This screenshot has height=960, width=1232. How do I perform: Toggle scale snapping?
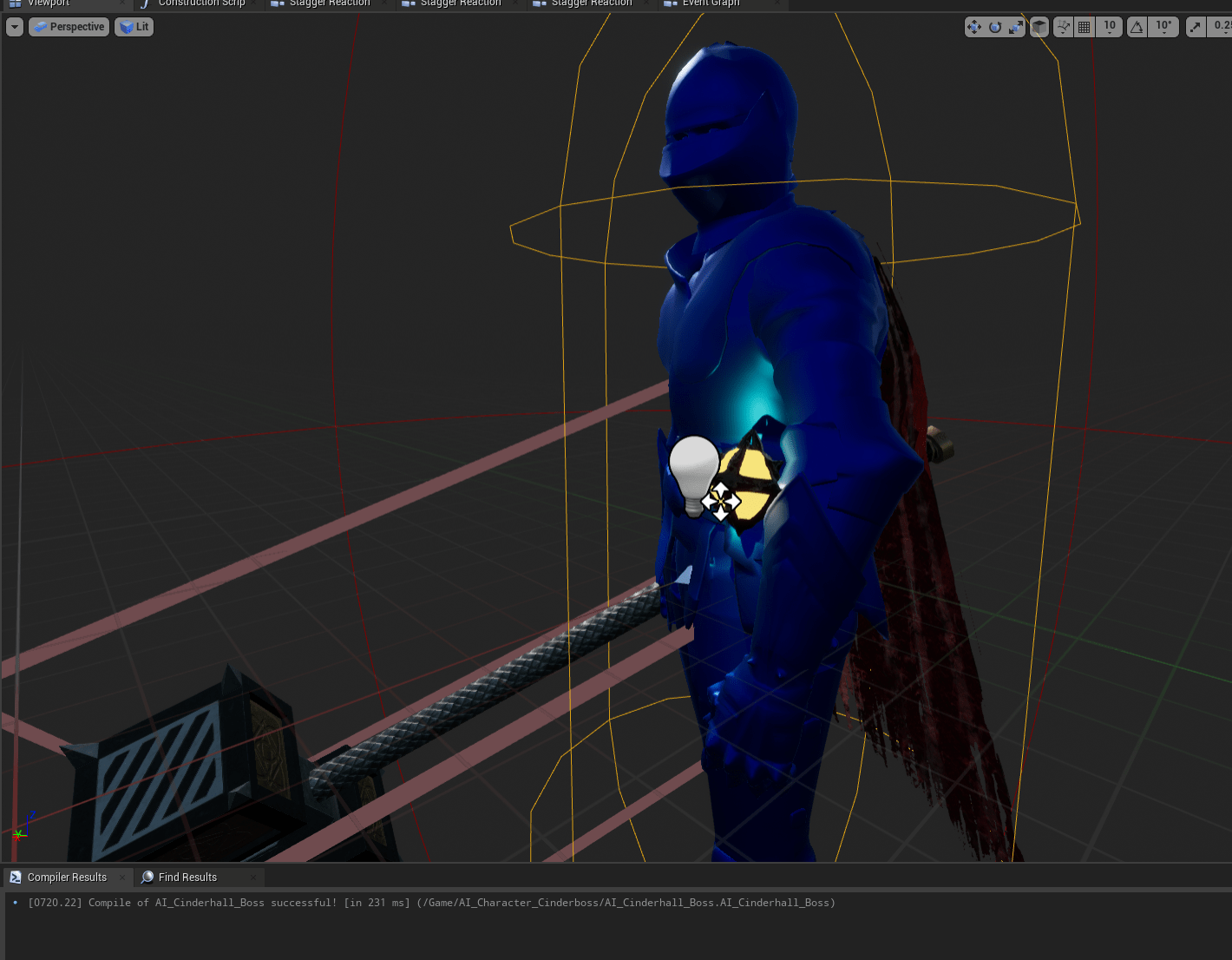(x=1196, y=27)
